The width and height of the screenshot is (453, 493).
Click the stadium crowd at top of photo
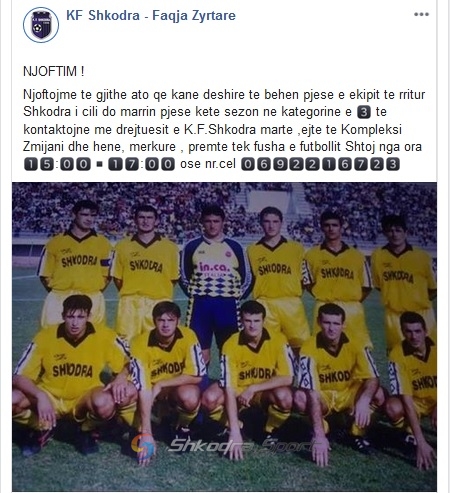coord(224,203)
